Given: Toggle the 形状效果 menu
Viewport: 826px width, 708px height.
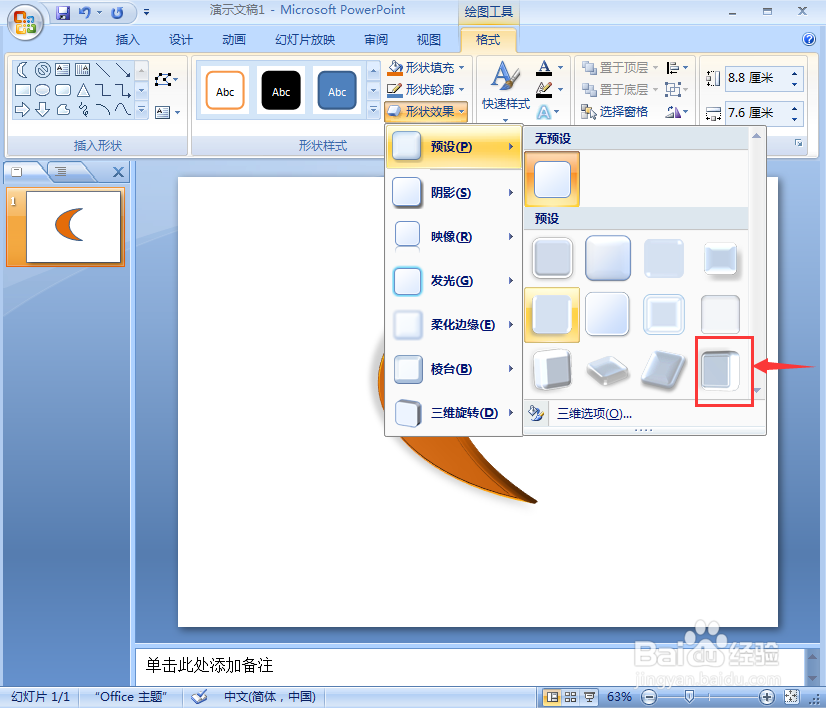Looking at the screenshot, I should pos(426,112).
